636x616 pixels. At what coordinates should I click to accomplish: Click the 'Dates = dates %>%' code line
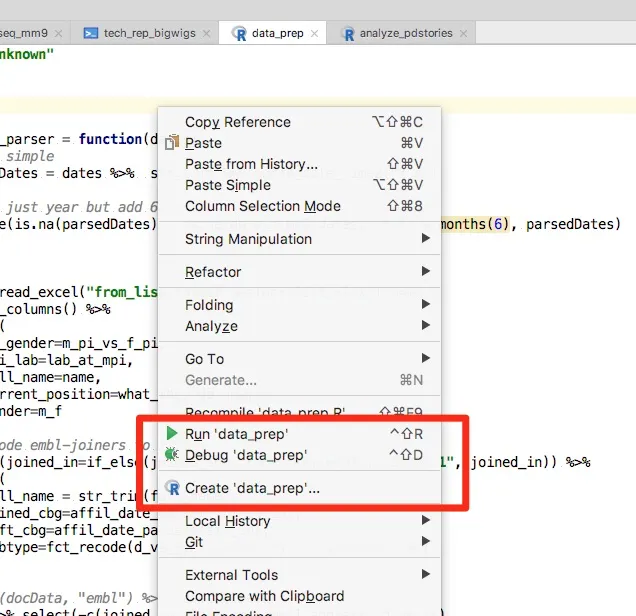tap(67, 173)
